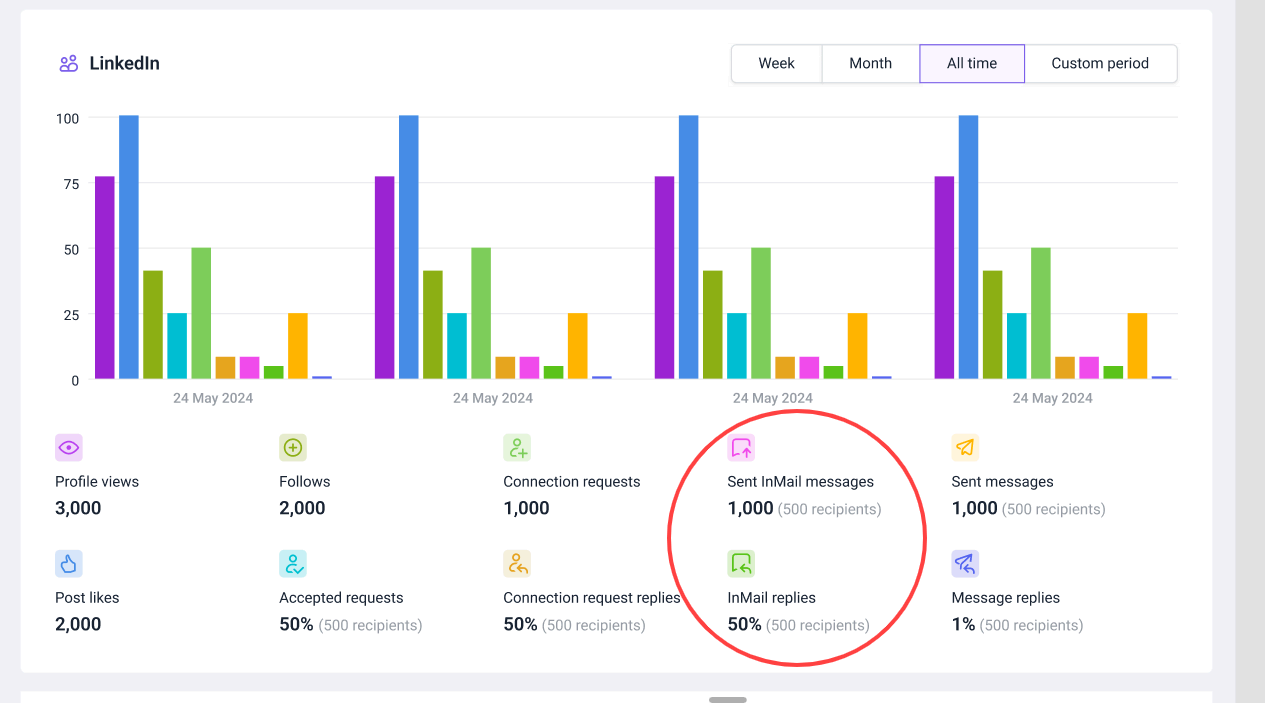
Task: Click the 1,000 value under Sent InMail messages
Action: [x=751, y=508]
